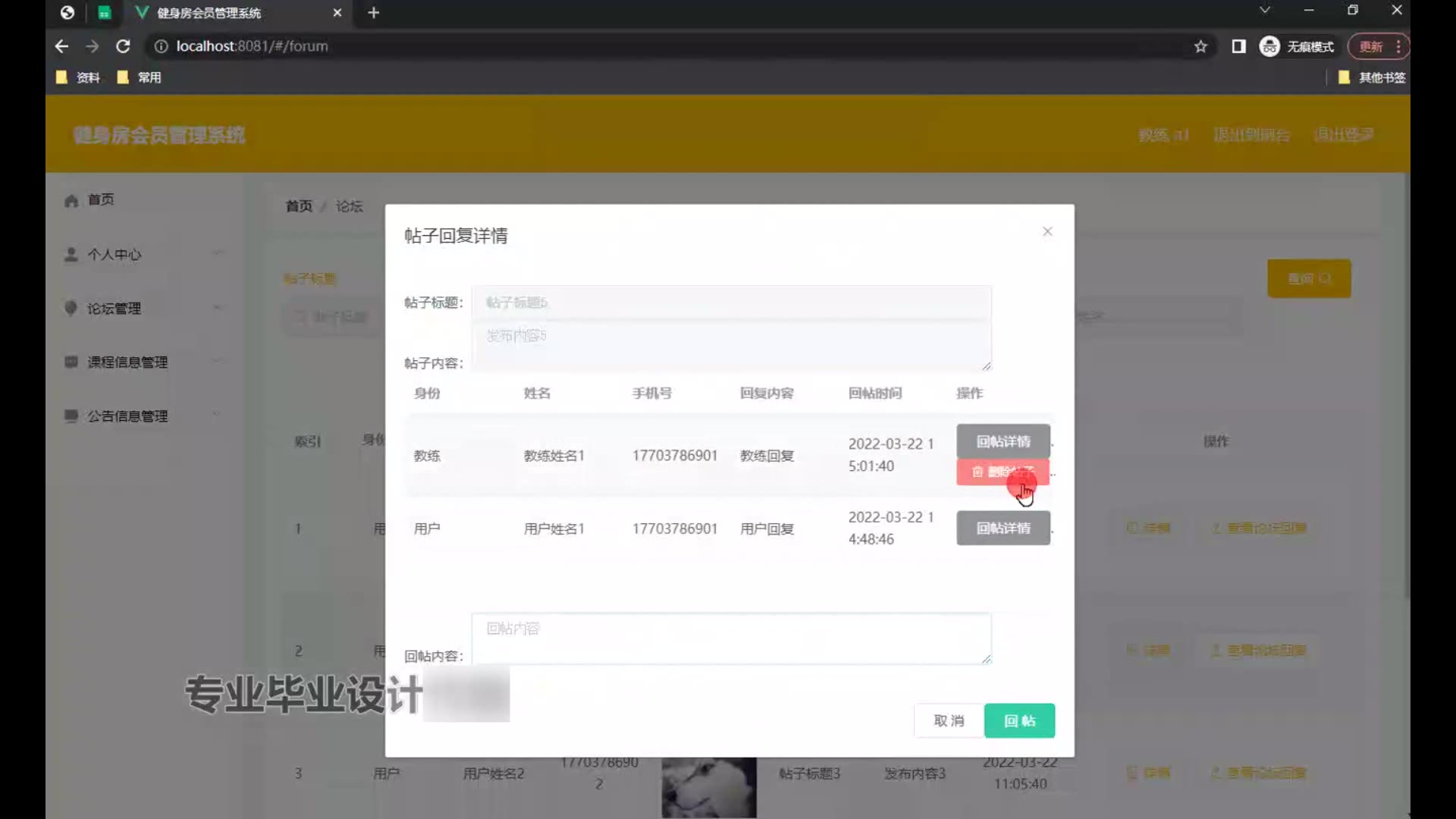Click the icon beside 论坛管理
Viewport: 1456px width, 819px height.
click(x=71, y=308)
